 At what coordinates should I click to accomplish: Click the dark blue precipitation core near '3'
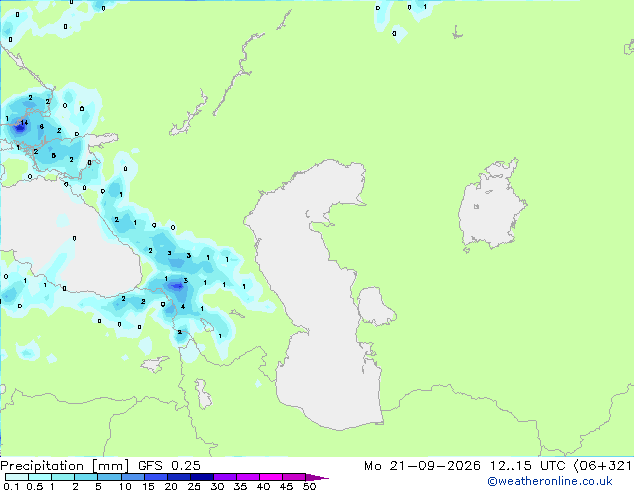tap(177, 286)
